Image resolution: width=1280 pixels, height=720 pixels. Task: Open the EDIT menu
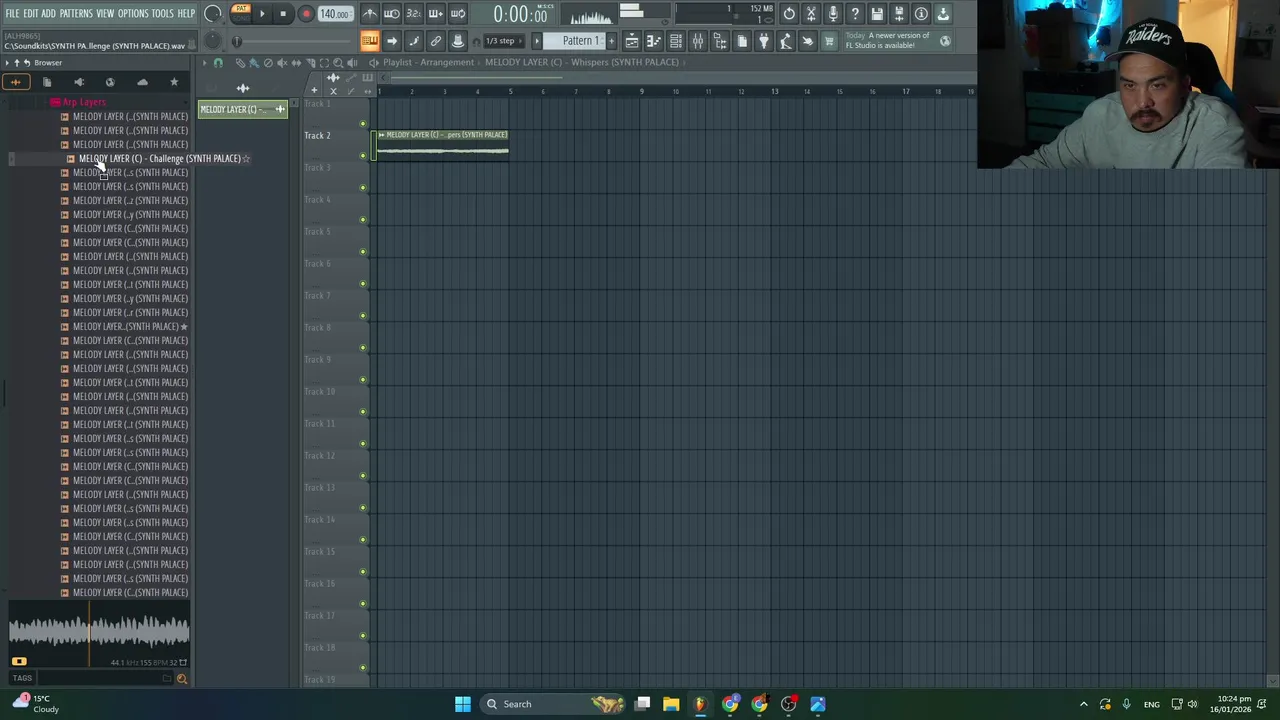coord(31,13)
